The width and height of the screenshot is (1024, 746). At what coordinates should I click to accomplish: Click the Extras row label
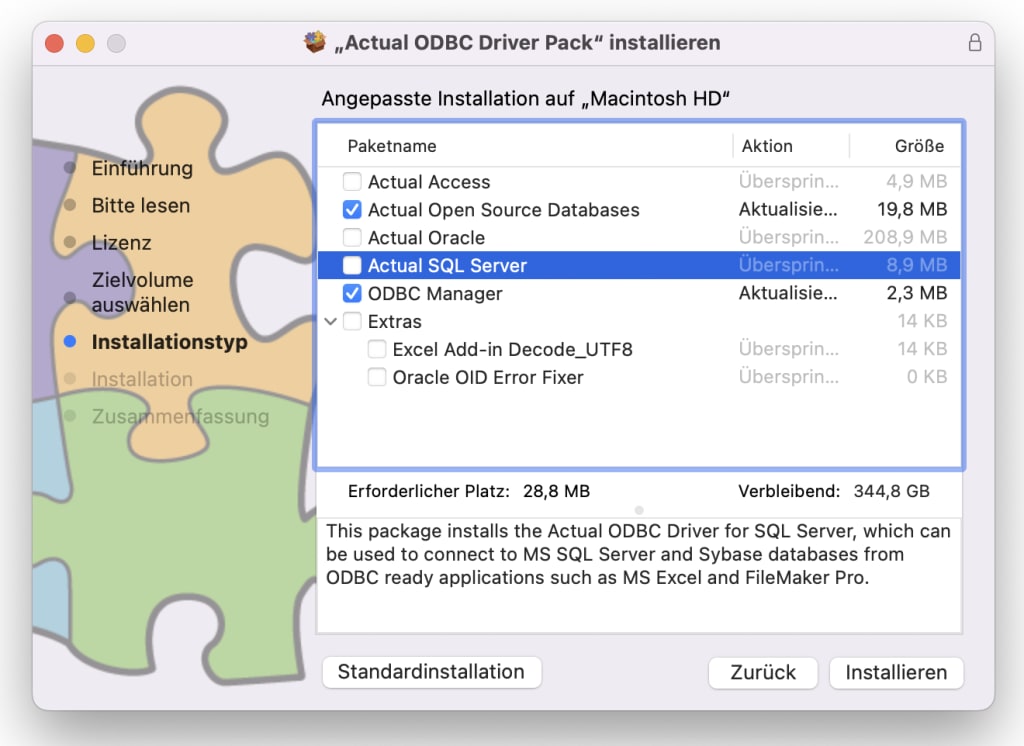[x=394, y=321]
